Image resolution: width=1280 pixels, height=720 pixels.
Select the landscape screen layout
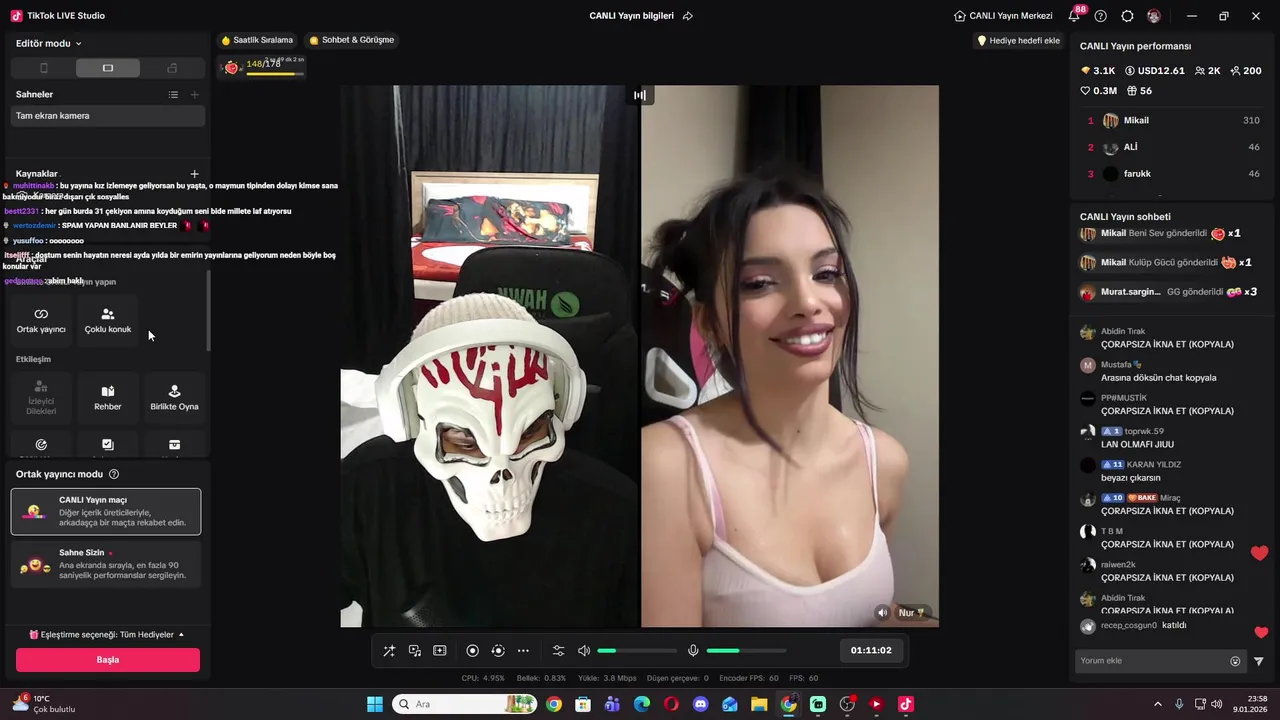[x=108, y=68]
